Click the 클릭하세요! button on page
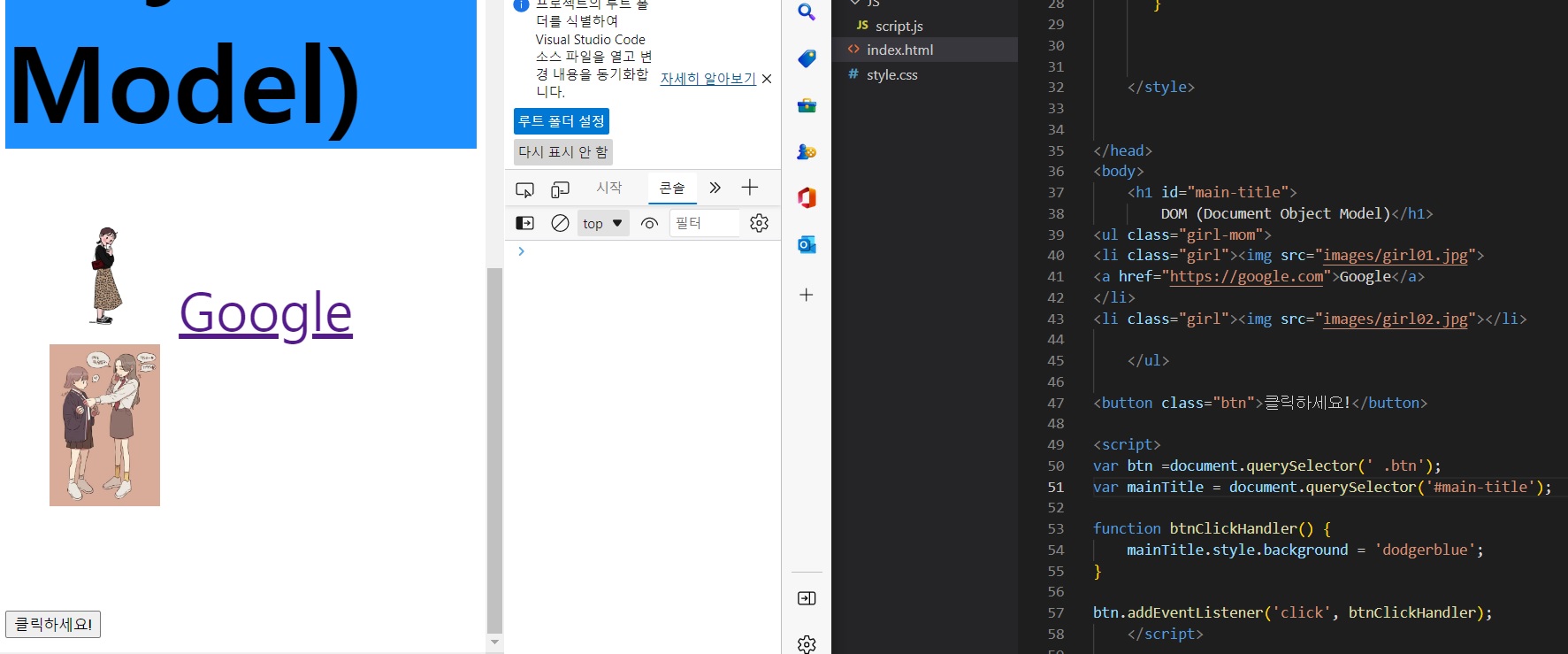 tap(53, 624)
